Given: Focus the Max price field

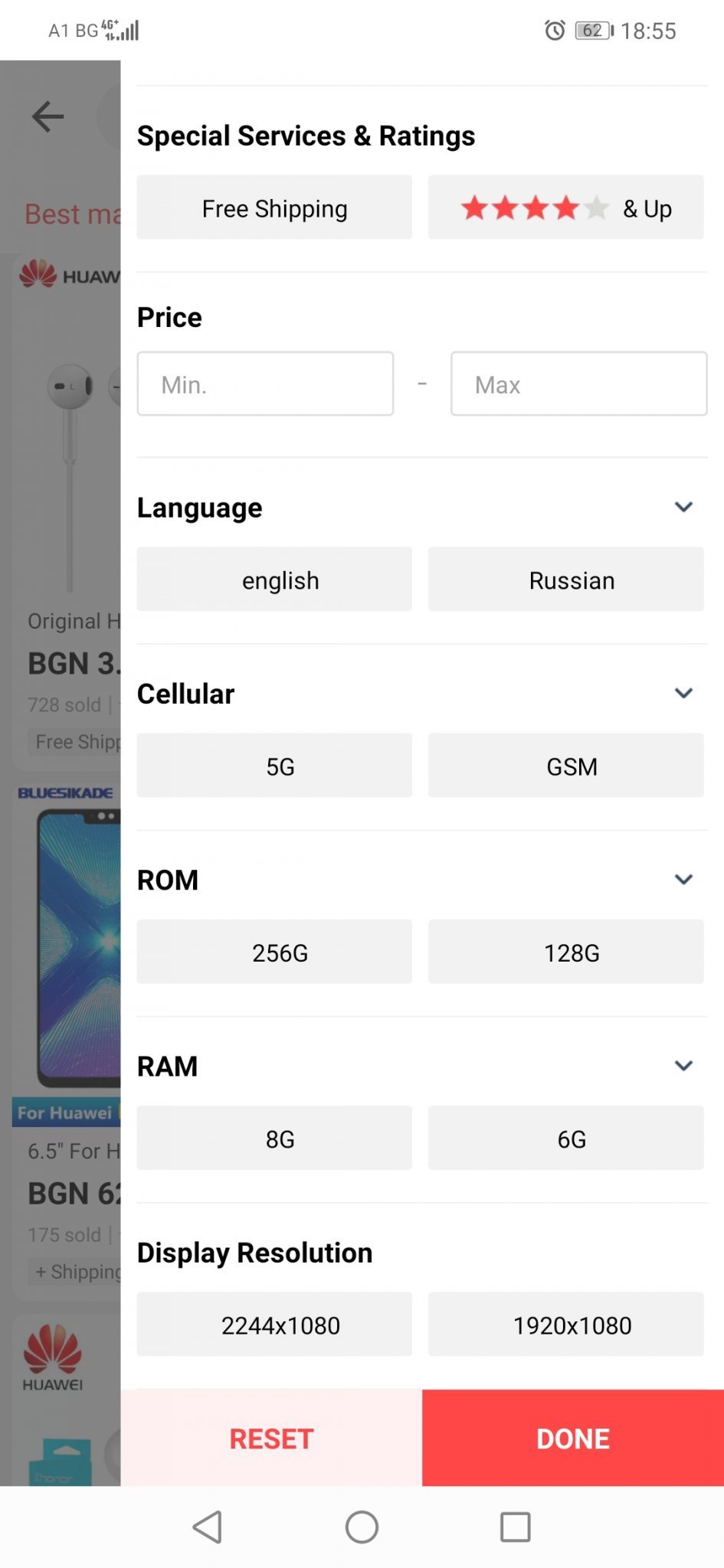Looking at the screenshot, I should (578, 384).
